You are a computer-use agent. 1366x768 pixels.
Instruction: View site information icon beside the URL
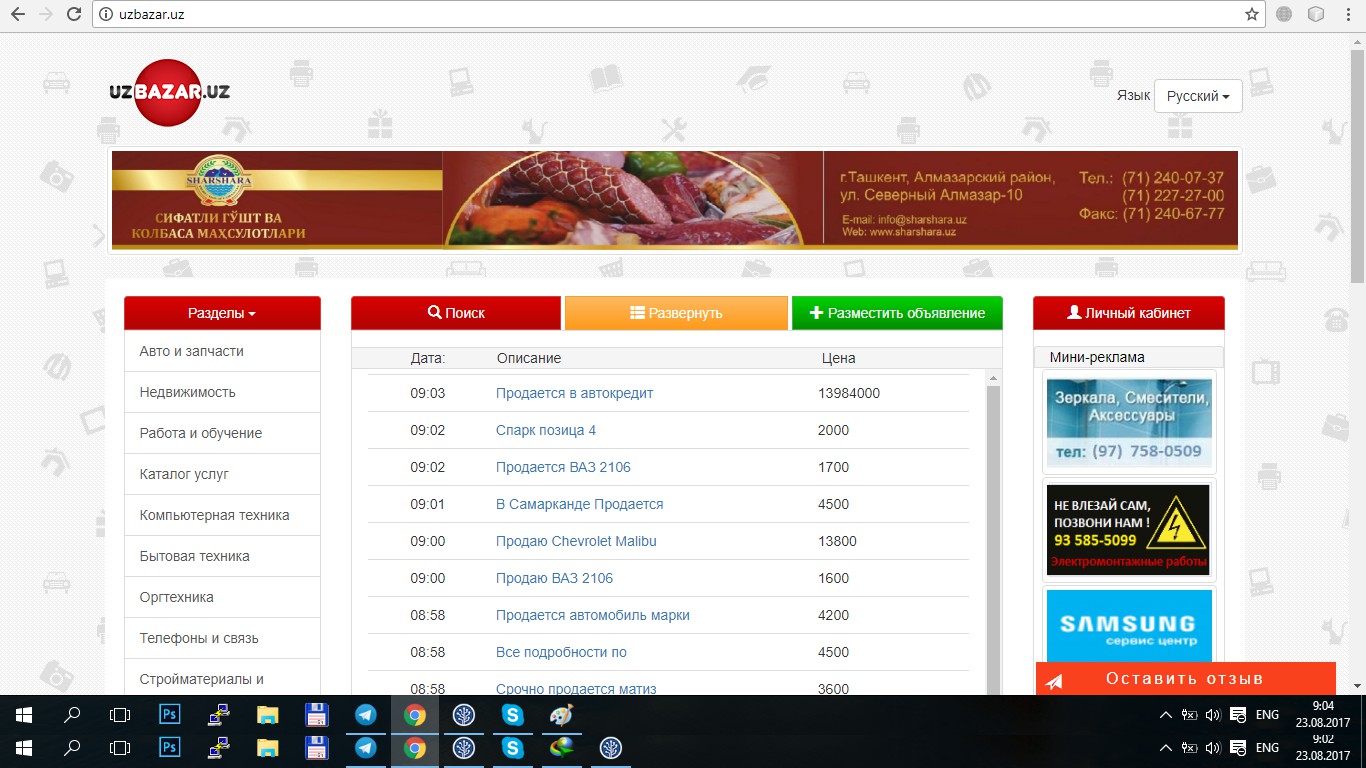105,15
